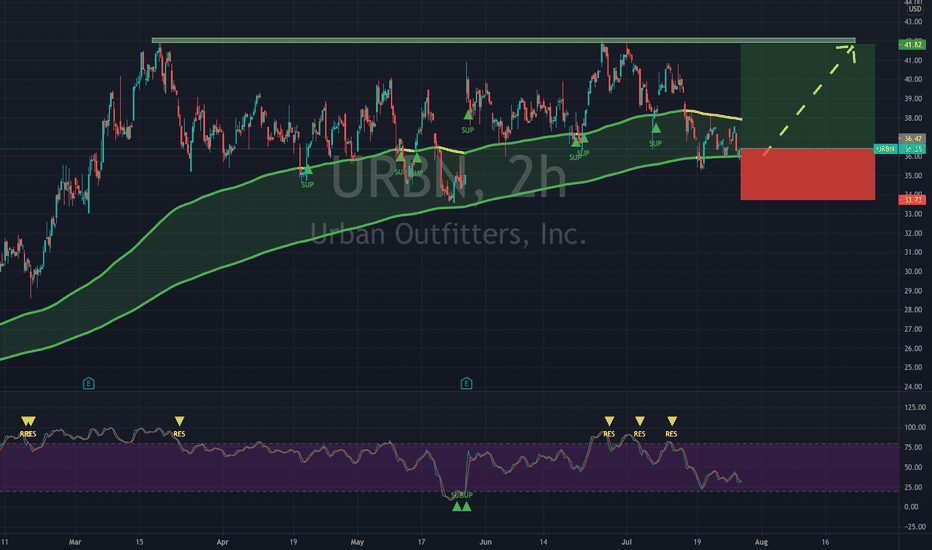Click first RES marker before Jul in oscillator
The height and width of the screenshot is (550, 932).
609,422
